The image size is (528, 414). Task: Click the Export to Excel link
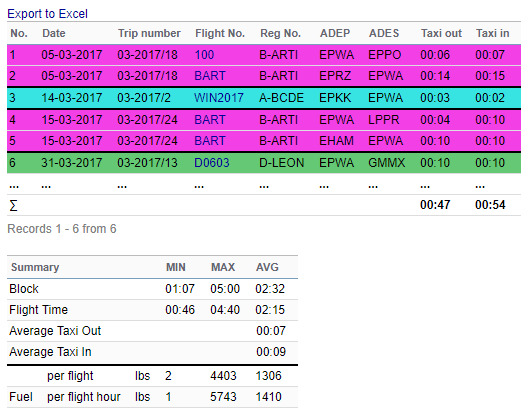point(47,14)
